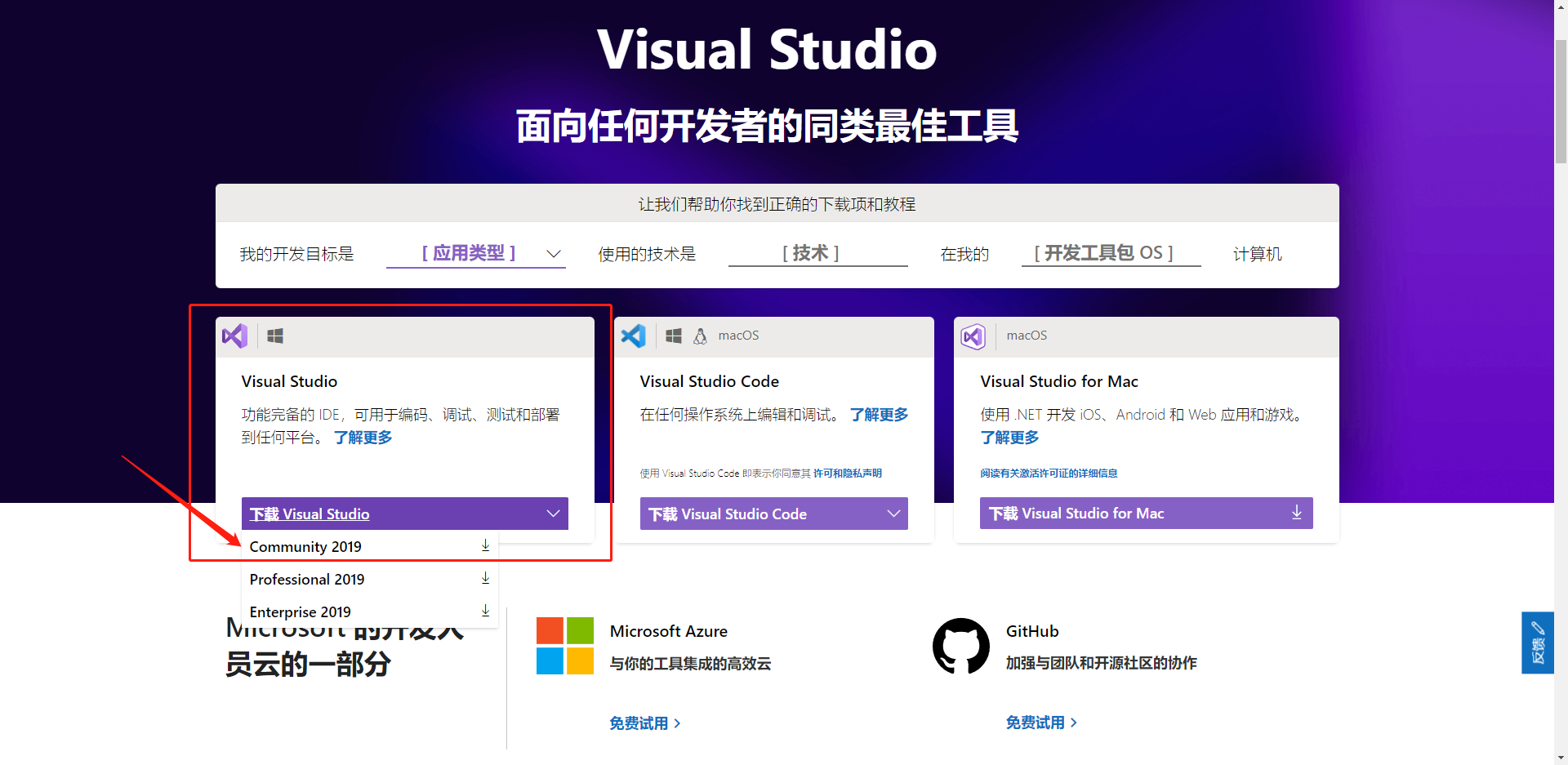Click the Windows icon on Visual Studio card

coord(275,336)
